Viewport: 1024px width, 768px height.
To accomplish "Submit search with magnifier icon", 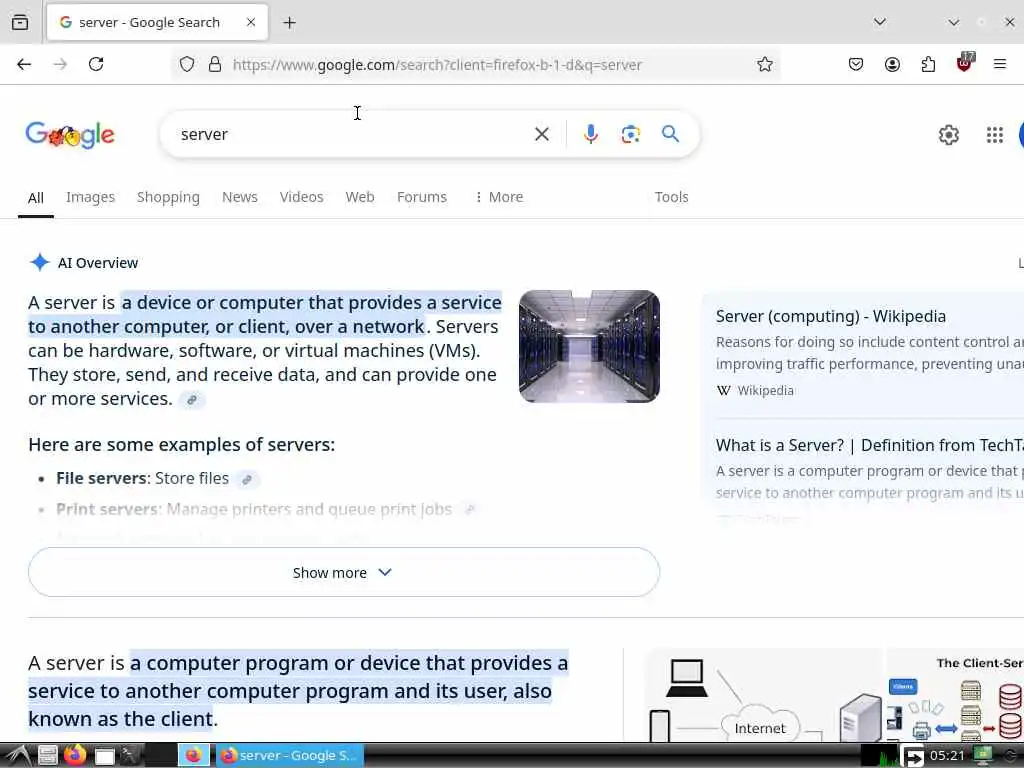I will [x=670, y=134].
